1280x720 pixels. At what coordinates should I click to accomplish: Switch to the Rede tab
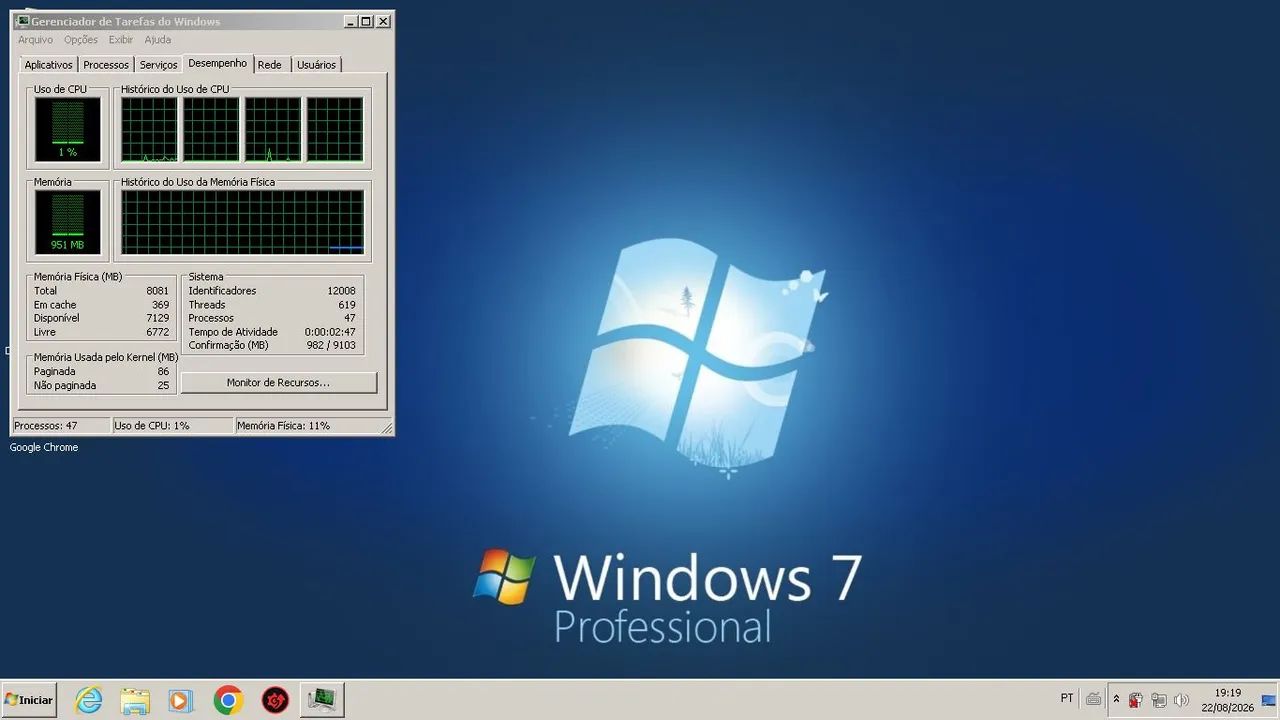270,65
